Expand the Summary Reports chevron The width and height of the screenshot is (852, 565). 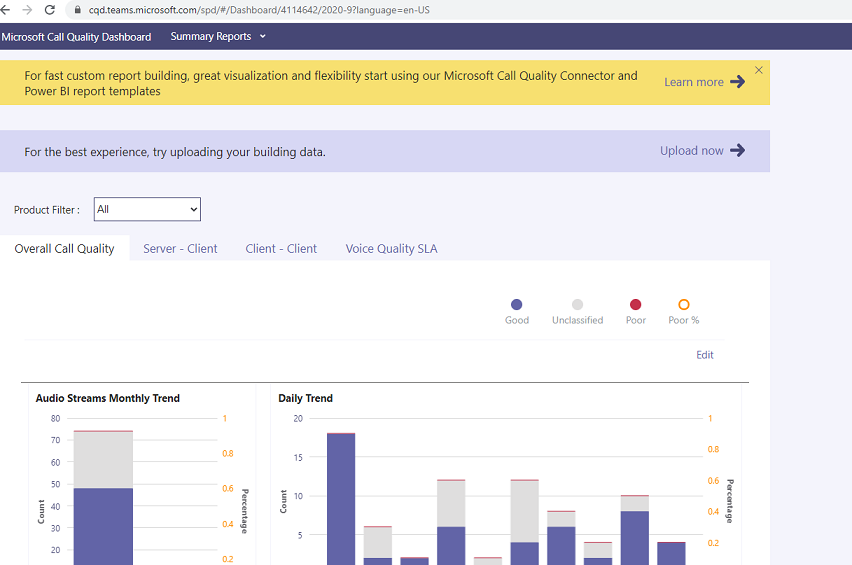click(263, 36)
